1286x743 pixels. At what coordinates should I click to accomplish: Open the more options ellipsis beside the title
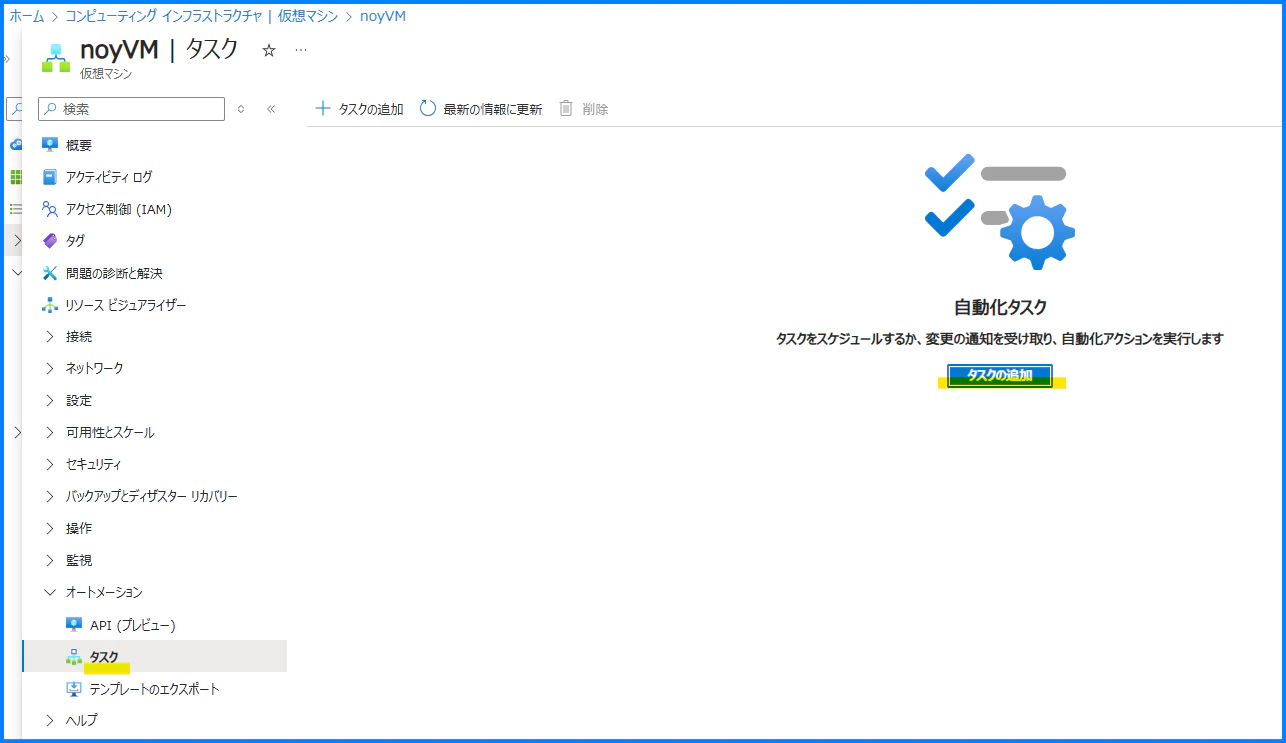[301, 50]
